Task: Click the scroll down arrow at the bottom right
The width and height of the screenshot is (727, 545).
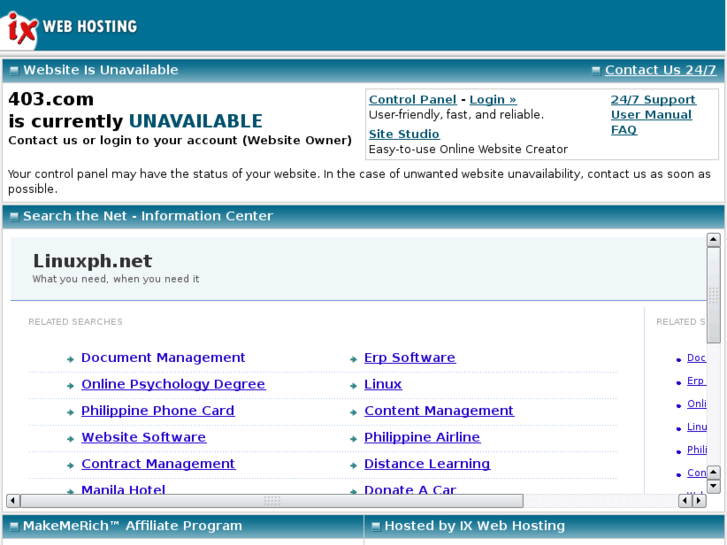Action: pyautogui.click(x=713, y=487)
